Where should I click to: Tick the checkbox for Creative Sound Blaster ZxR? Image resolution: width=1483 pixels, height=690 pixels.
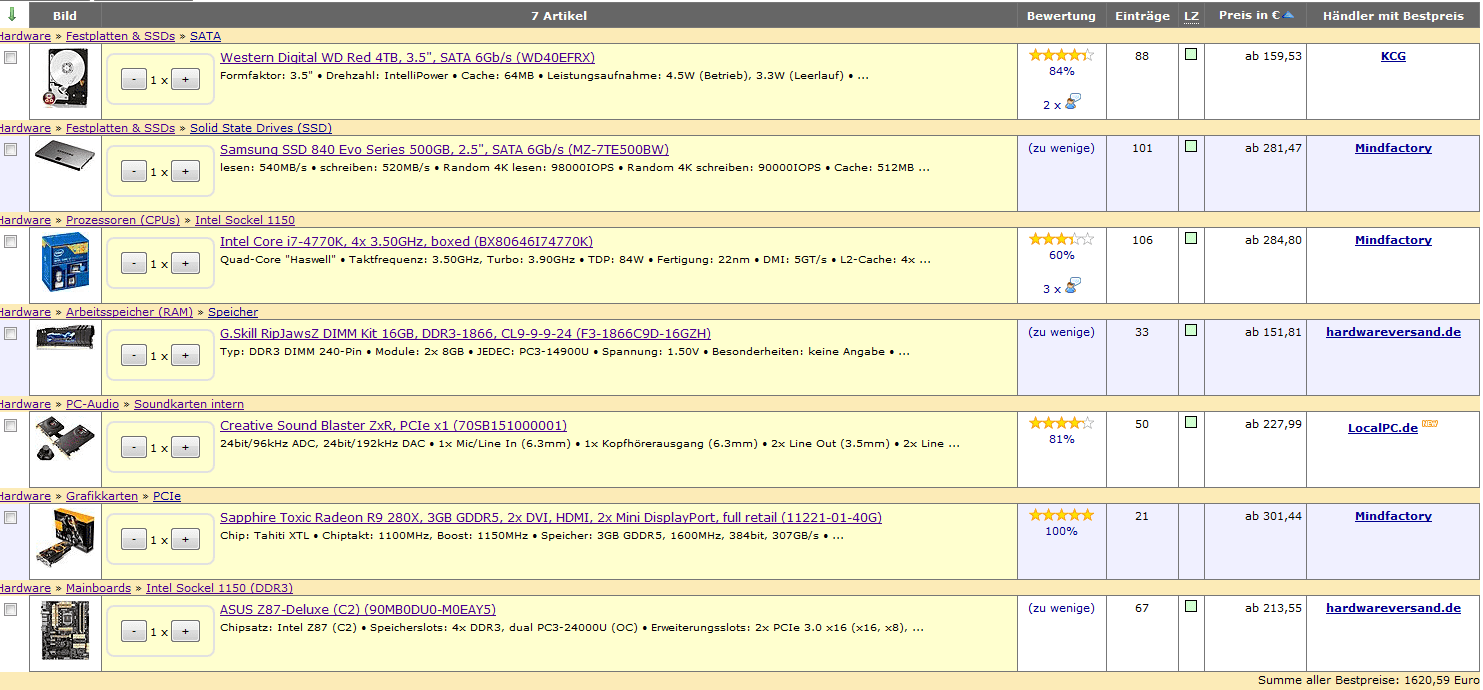tap(11, 426)
